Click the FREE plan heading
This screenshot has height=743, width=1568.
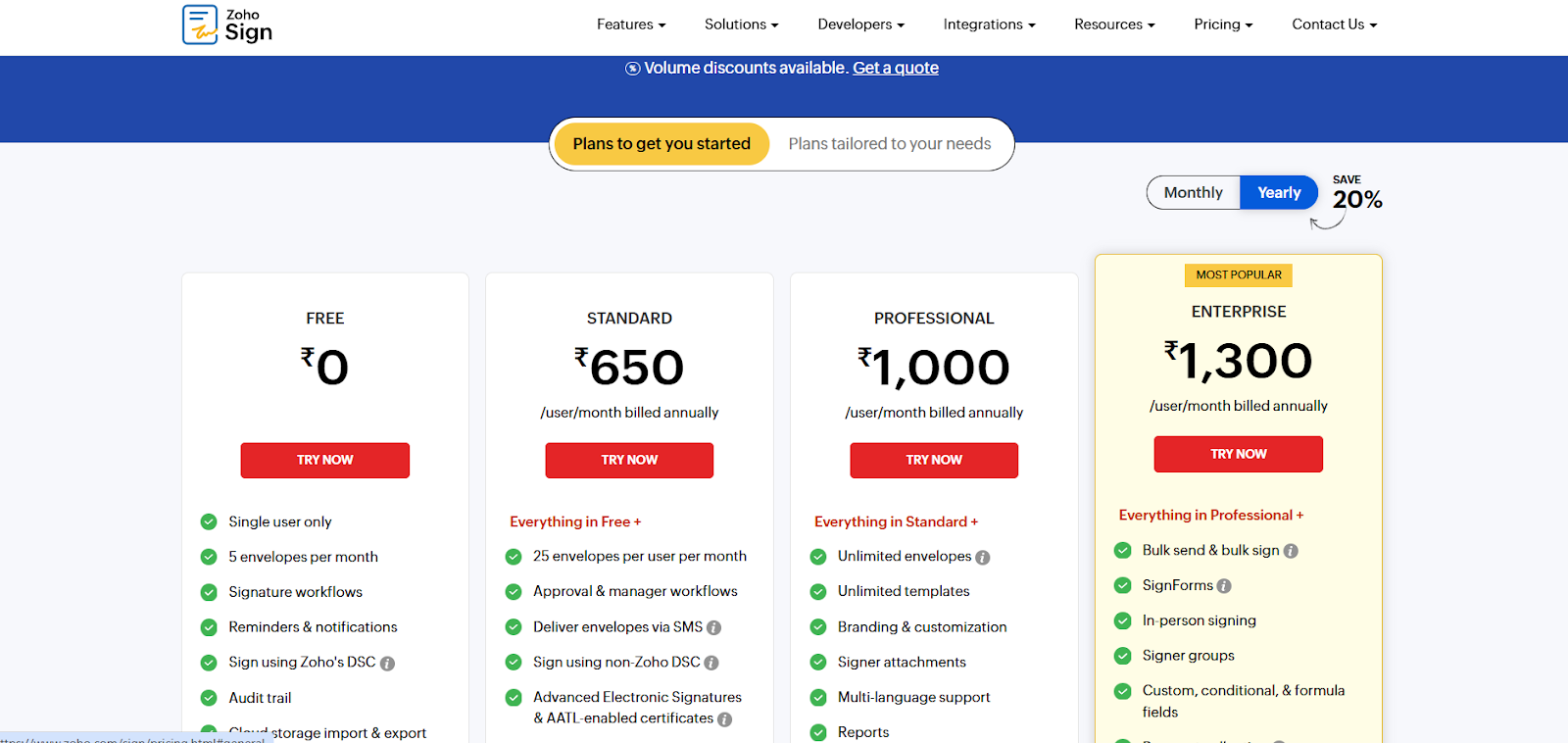(x=325, y=319)
